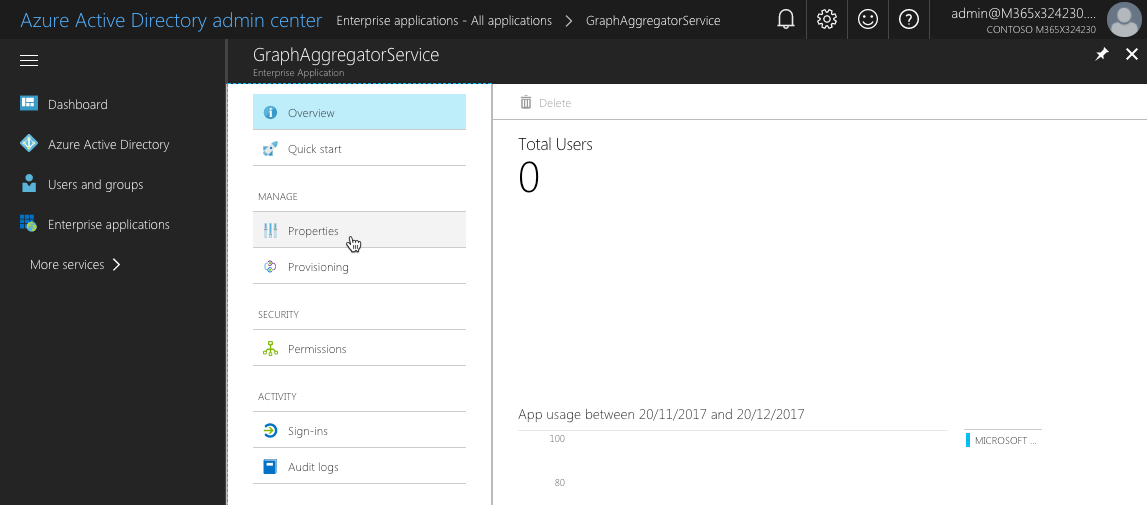Click the Total Users value 0
This screenshot has width=1147, height=505.
(529, 178)
